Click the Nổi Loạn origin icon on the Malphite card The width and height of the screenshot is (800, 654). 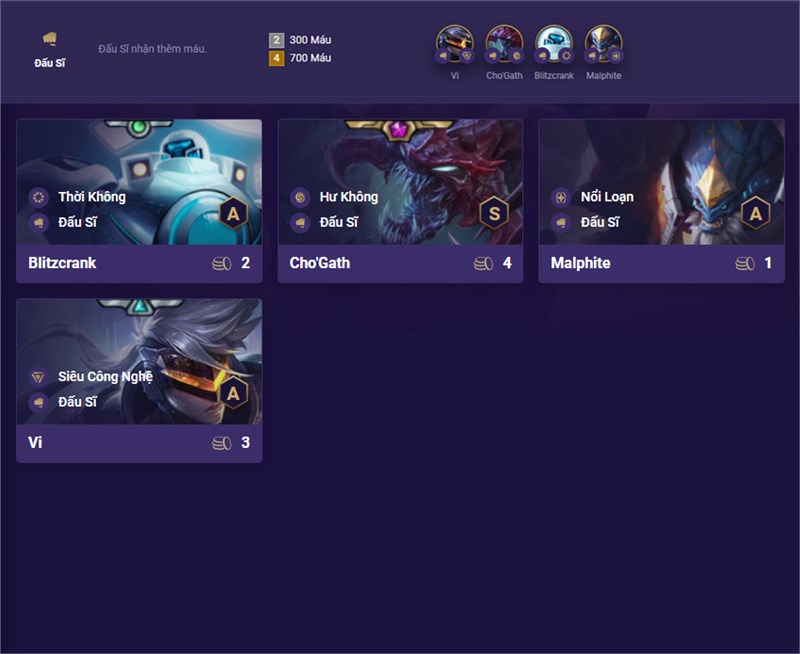[x=561, y=197]
